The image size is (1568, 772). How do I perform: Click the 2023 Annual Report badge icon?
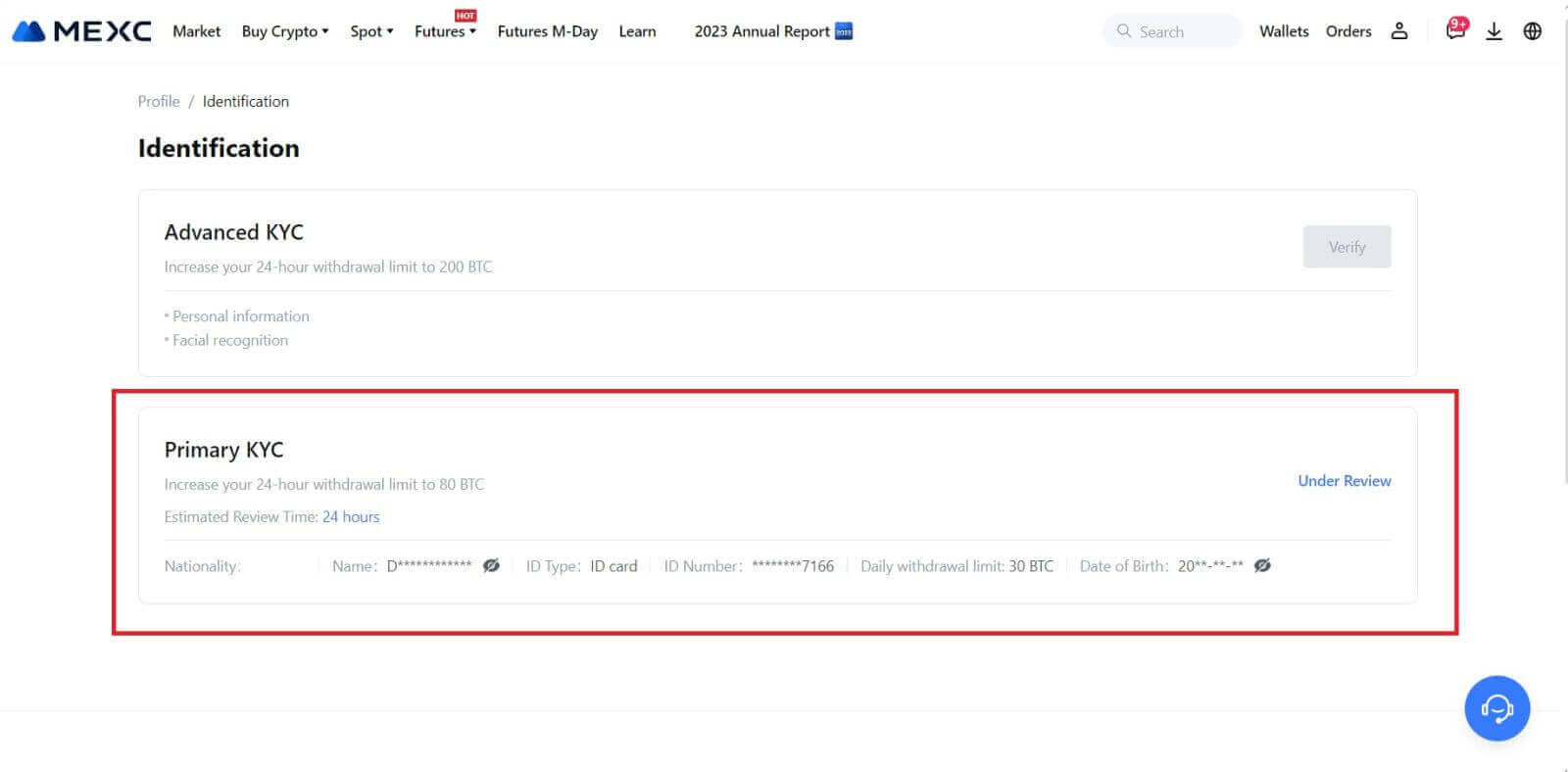[x=844, y=31]
